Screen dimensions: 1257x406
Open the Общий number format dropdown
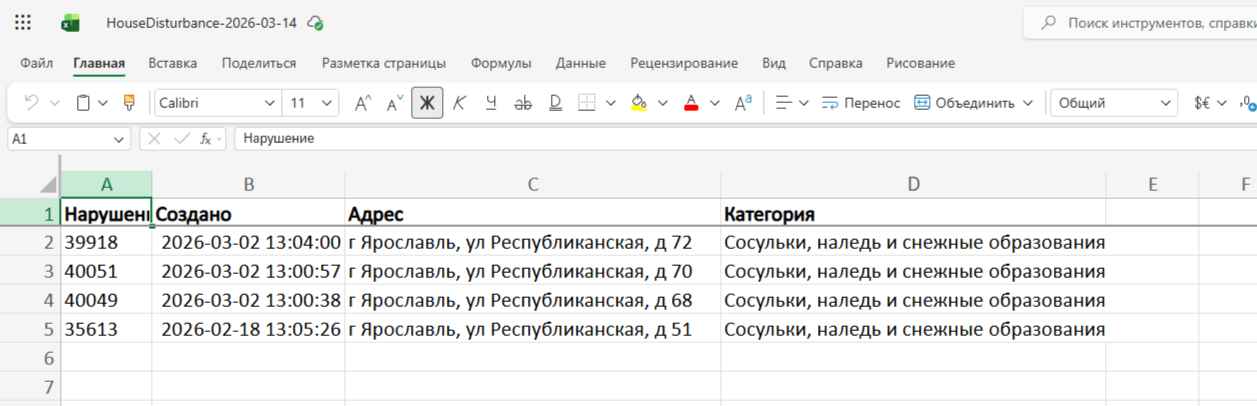click(x=1166, y=103)
